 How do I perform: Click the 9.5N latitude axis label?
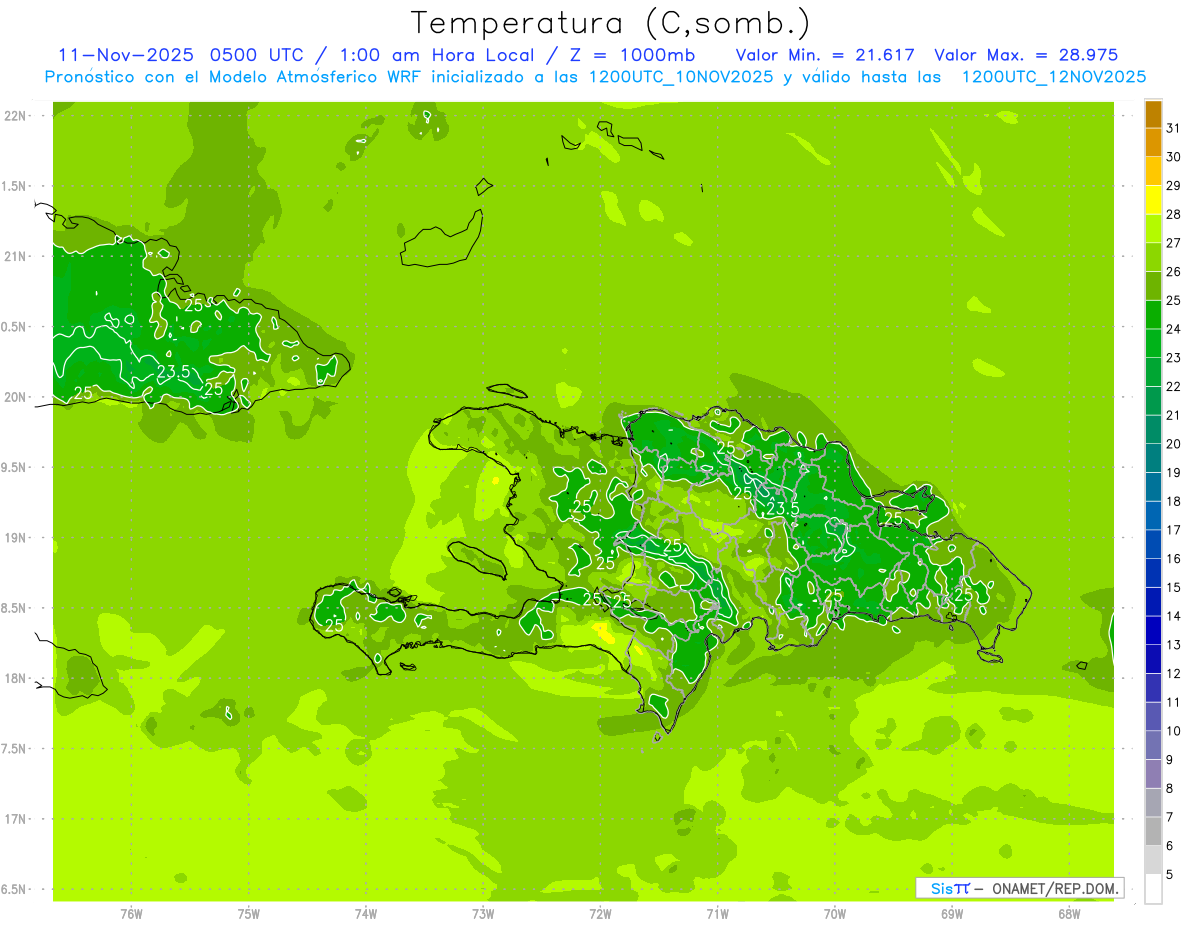click(x=14, y=467)
